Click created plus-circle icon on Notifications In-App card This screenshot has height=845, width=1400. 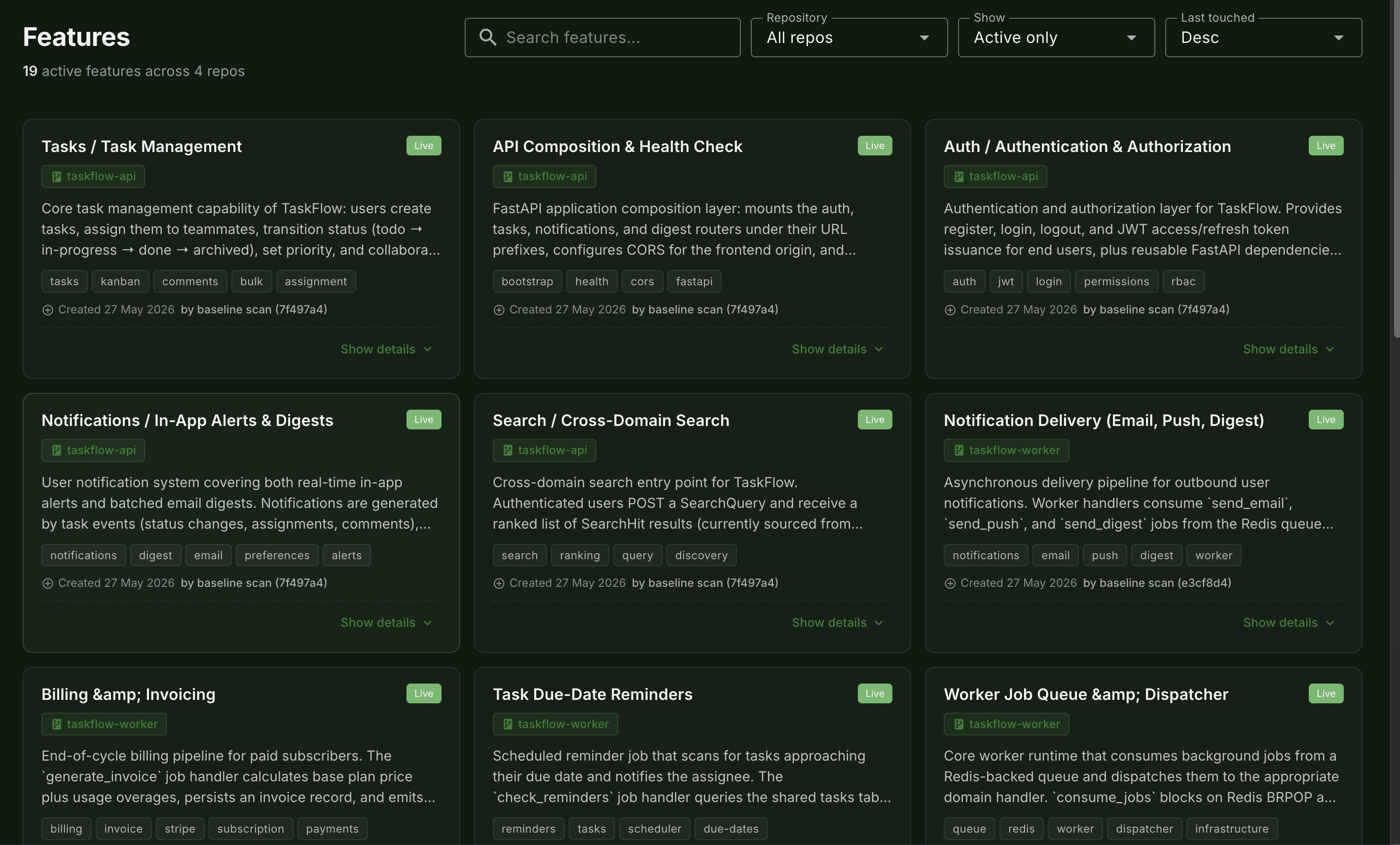pos(48,583)
